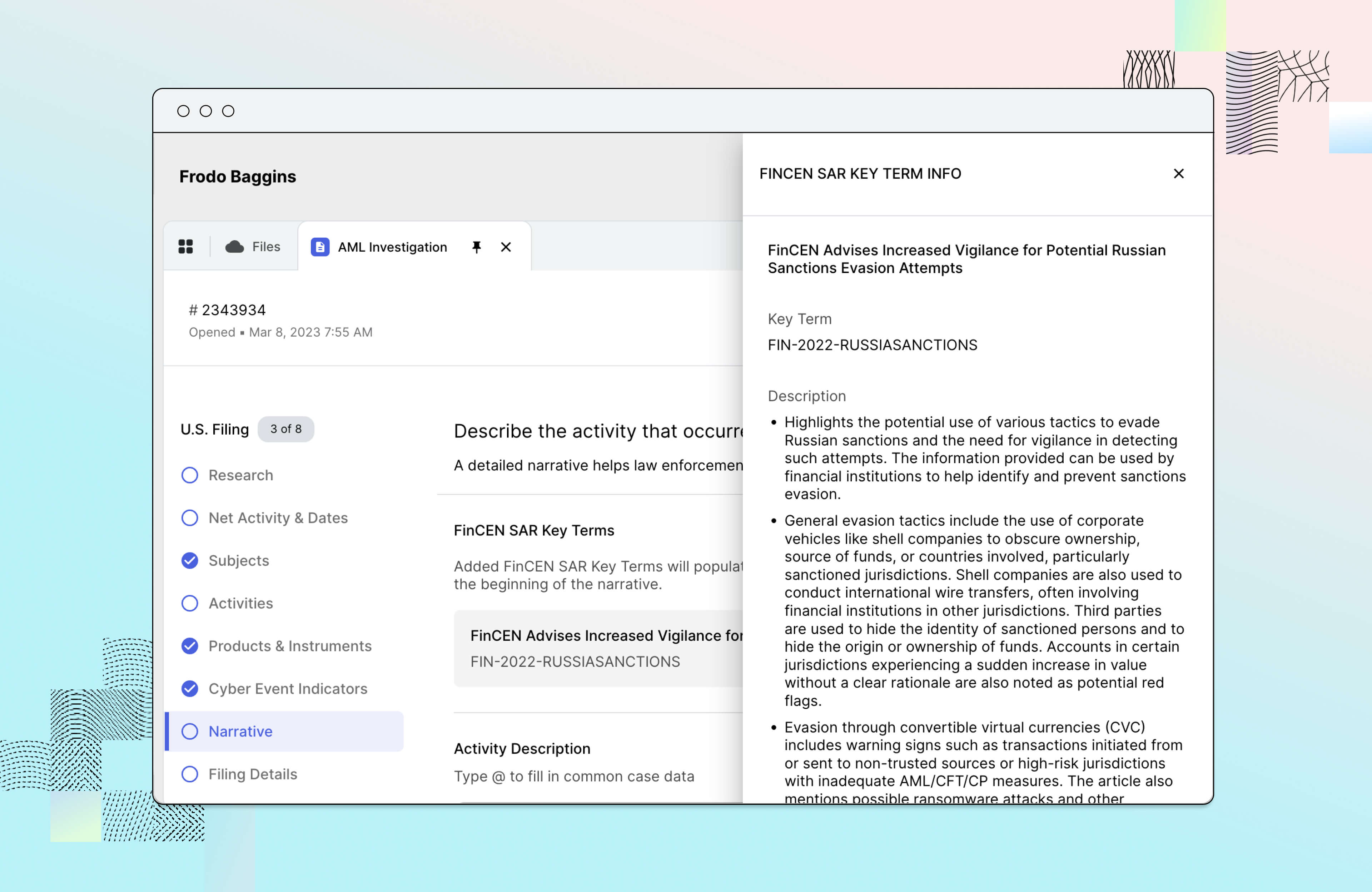Click the Narrative status circle
The width and height of the screenshot is (1372, 892).
[x=190, y=731]
